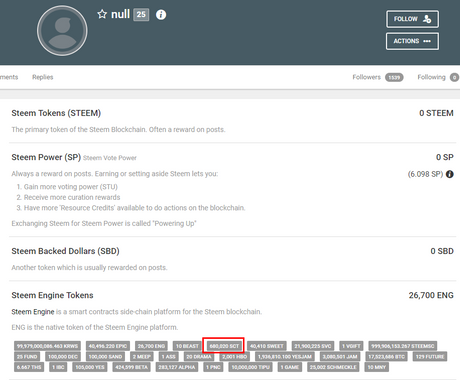
Task: Select the 3,080,501 JAM token badge
Action: [340, 357]
